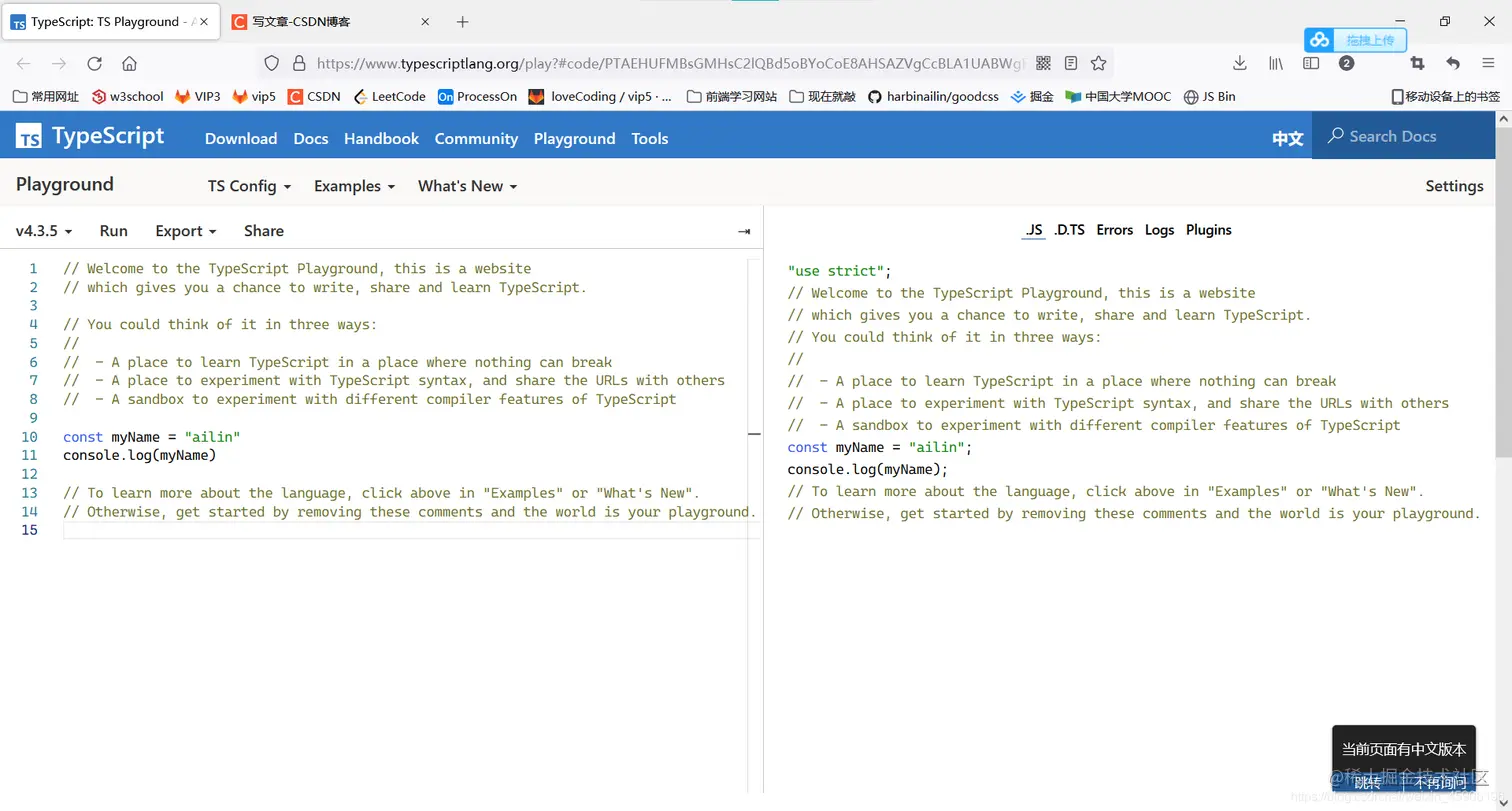Image resolution: width=1512 pixels, height=811 pixels.
Task: Open the JS Bin bookmark
Action: 1209,97
